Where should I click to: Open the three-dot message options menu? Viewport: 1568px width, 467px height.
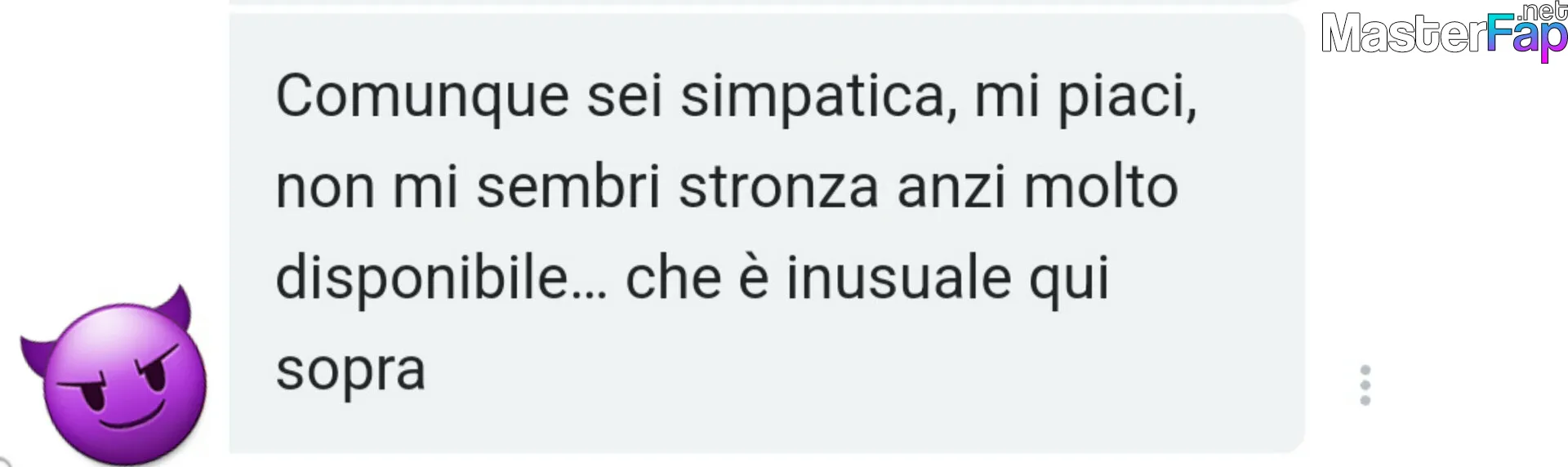tap(1365, 385)
